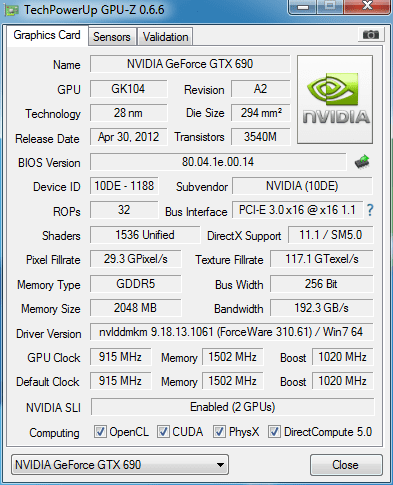Click the BIOS Version field
This screenshot has width=393, height=485.
218,162
